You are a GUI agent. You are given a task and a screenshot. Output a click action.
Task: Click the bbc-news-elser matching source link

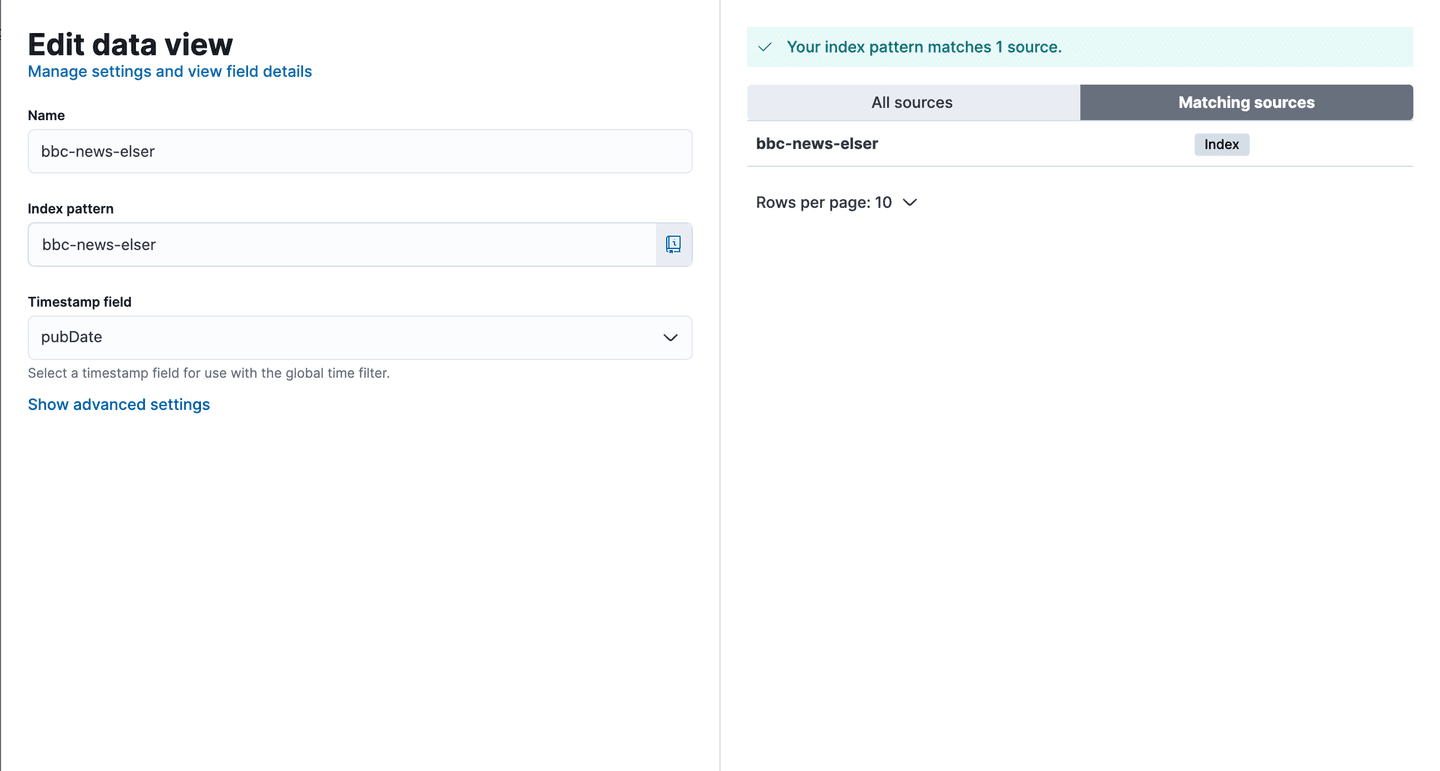817,143
